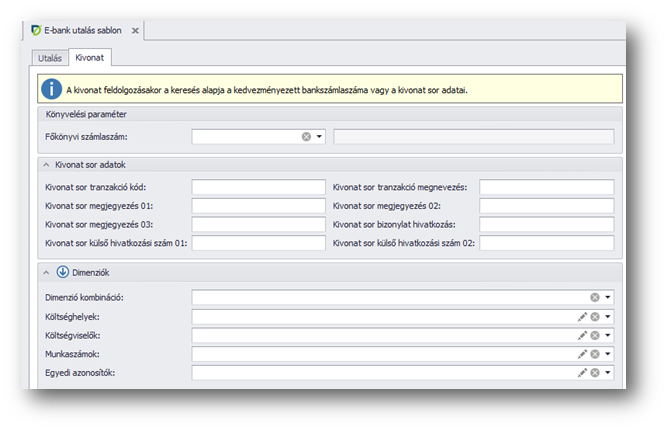Screen dimensions: 668x431
Task: Close the E-bank utalás sablon tab
Action: (x=136, y=31)
